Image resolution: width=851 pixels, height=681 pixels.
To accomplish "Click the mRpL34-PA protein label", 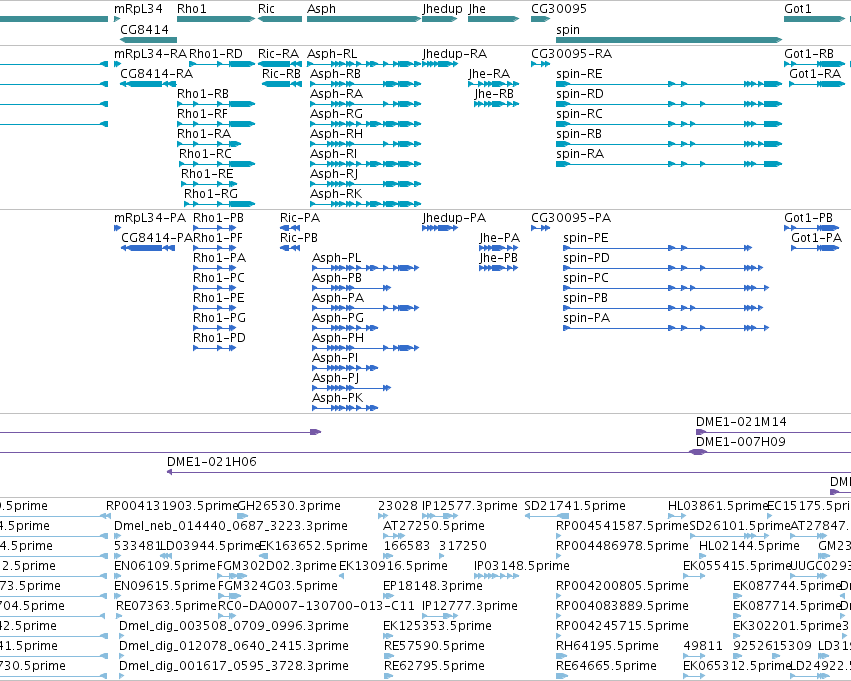I will 150,218.
